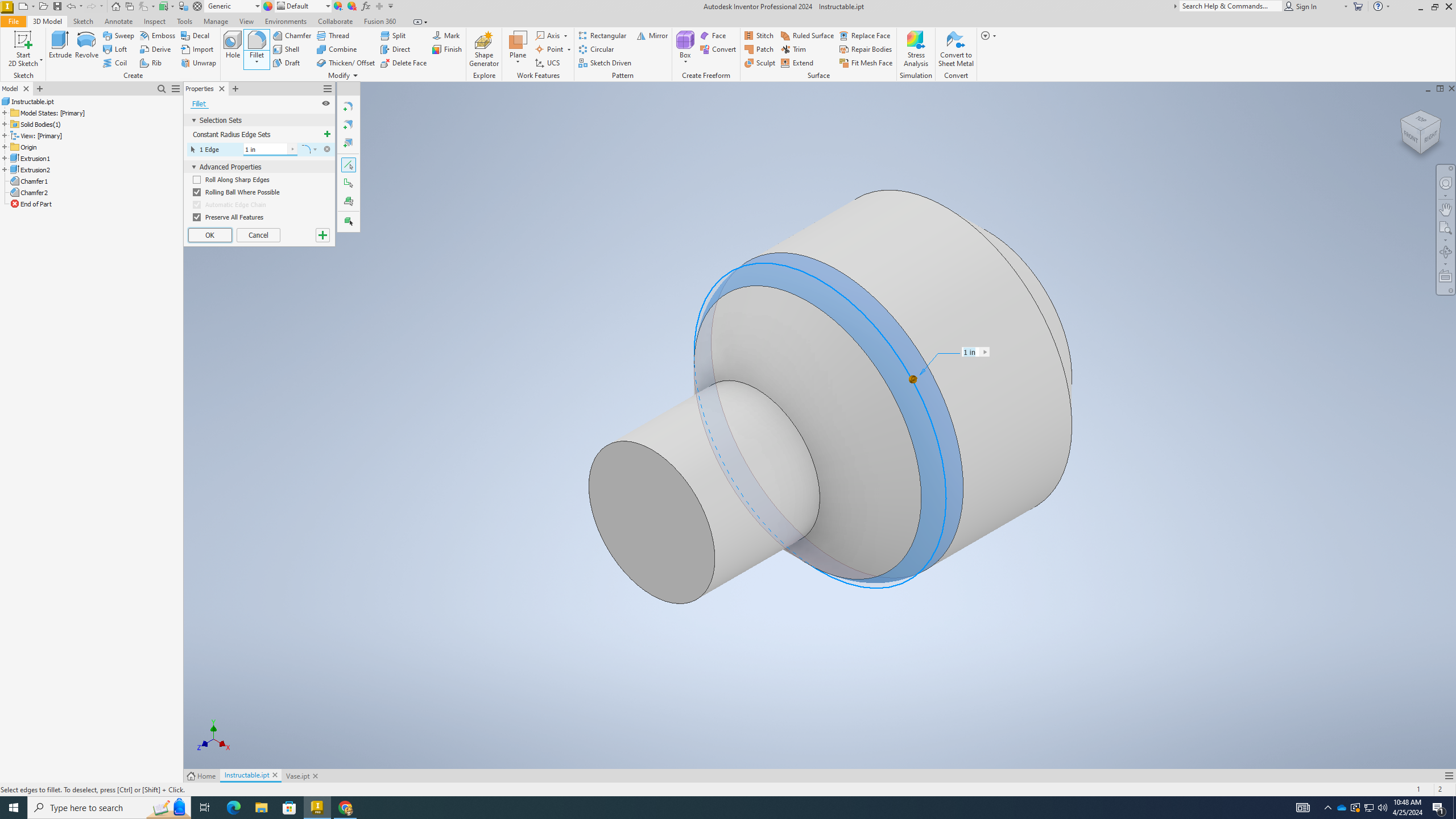Select the Delete Face tool

[x=403, y=63]
